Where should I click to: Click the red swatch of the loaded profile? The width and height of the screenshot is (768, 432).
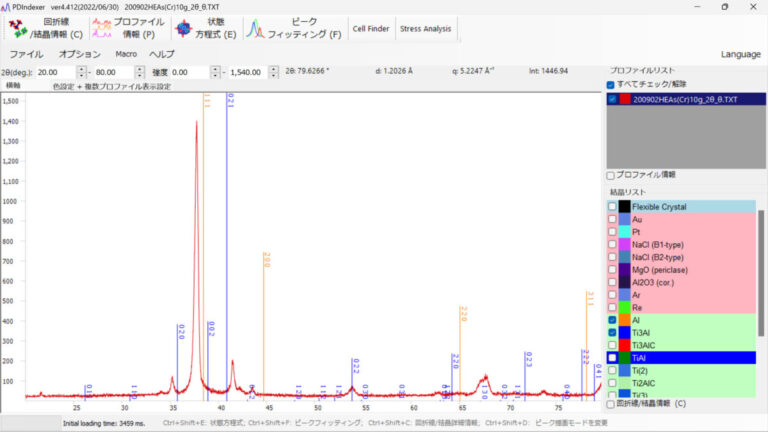pos(624,100)
